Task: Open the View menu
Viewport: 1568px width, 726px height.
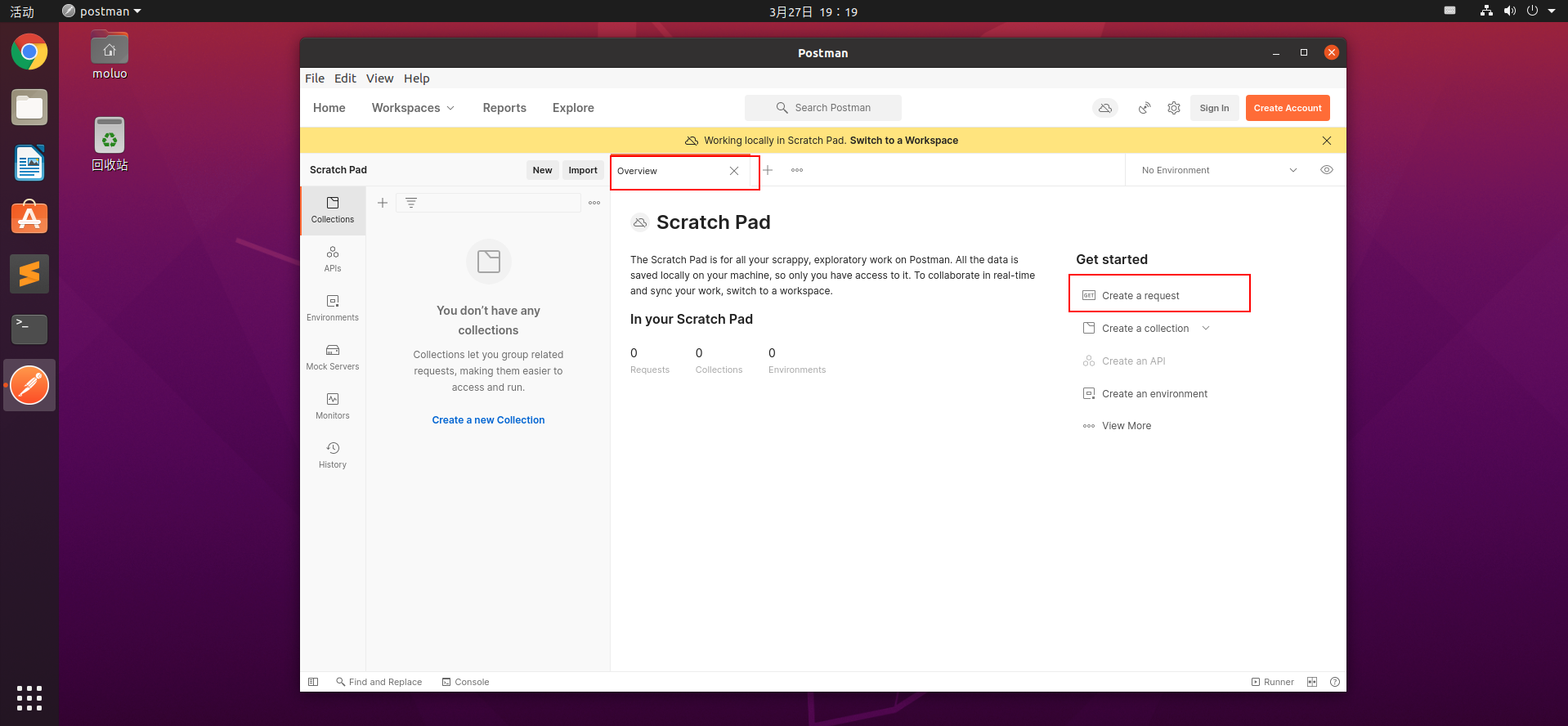Action: (x=379, y=78)
